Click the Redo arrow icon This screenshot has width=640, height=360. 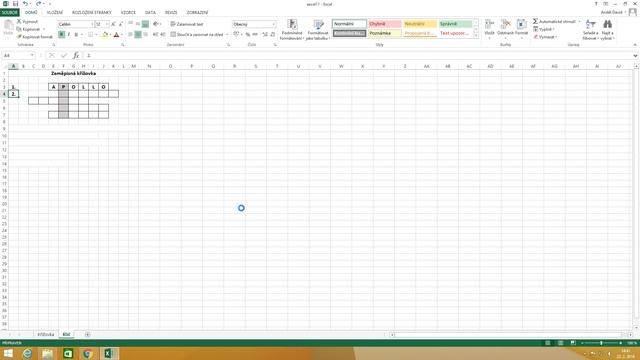tap(38, 4)
